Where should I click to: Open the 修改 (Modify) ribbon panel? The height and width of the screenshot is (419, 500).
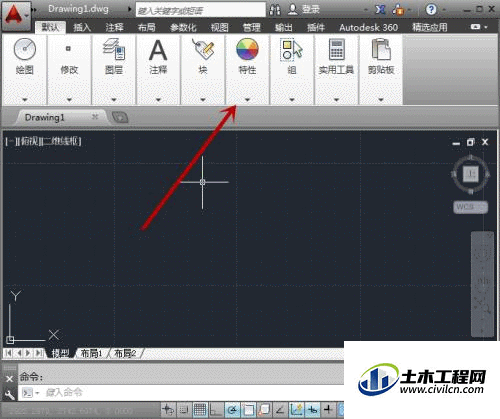(69, 70)
